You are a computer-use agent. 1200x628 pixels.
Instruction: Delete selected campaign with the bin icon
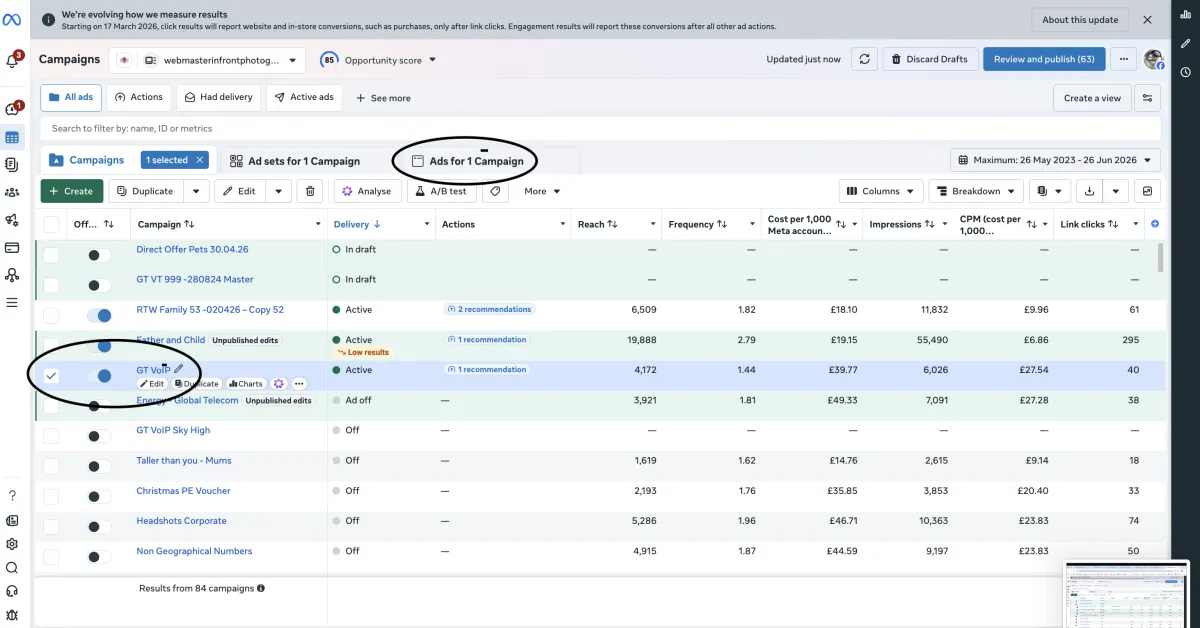click(x=310, y=191)
